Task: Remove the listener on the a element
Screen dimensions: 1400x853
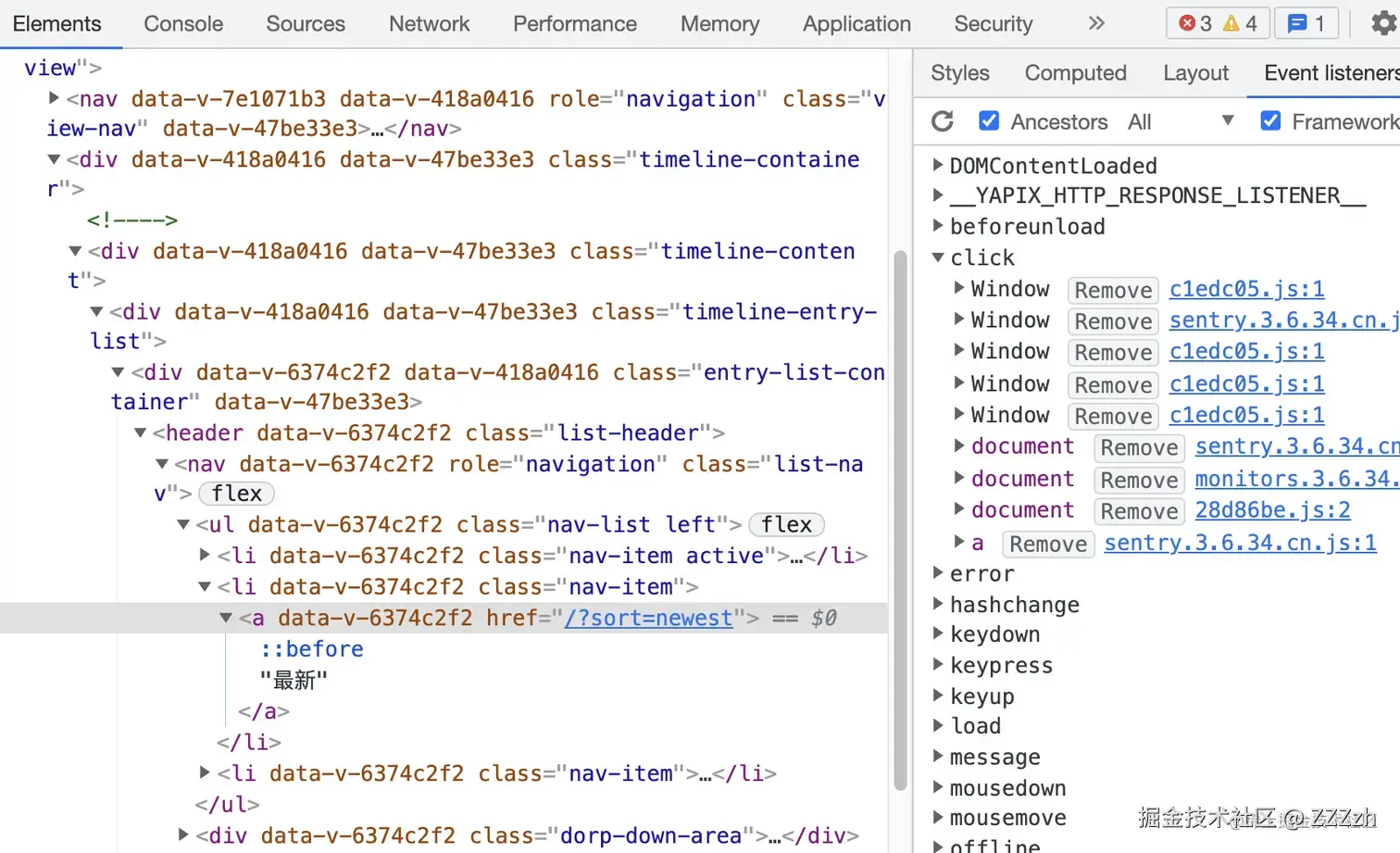Action: 1048,544
